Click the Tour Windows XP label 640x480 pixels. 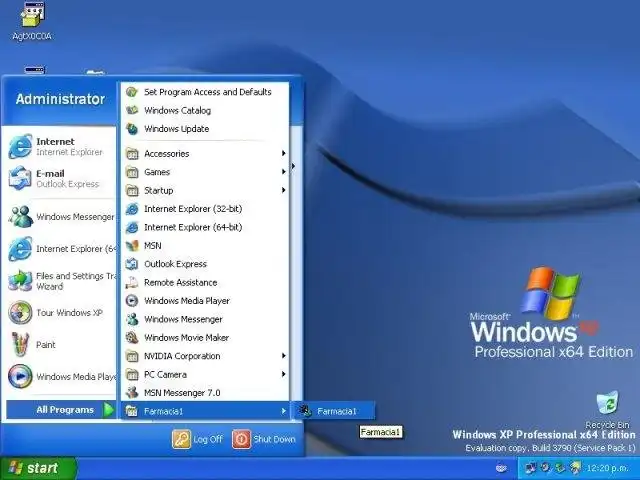point(69,313)
